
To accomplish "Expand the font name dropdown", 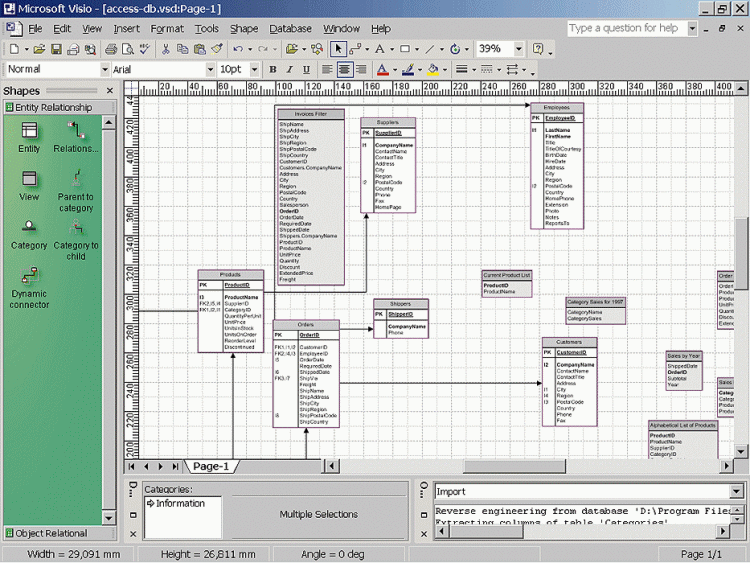I will [209, 70].
